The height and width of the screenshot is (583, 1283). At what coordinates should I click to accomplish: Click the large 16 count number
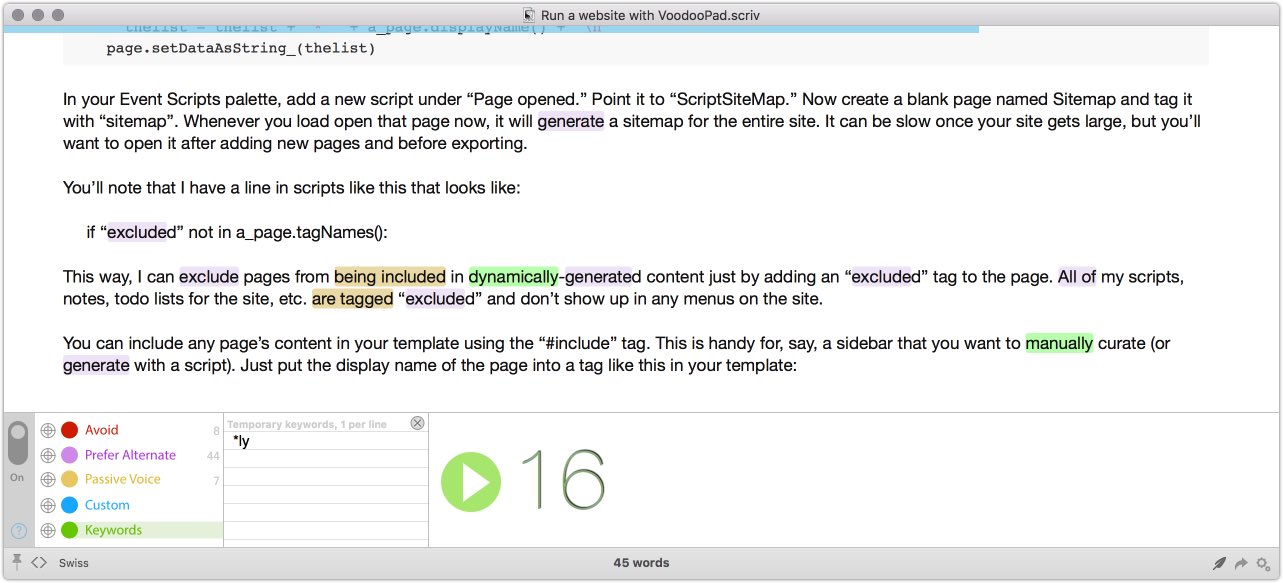(x=563, y=480)
